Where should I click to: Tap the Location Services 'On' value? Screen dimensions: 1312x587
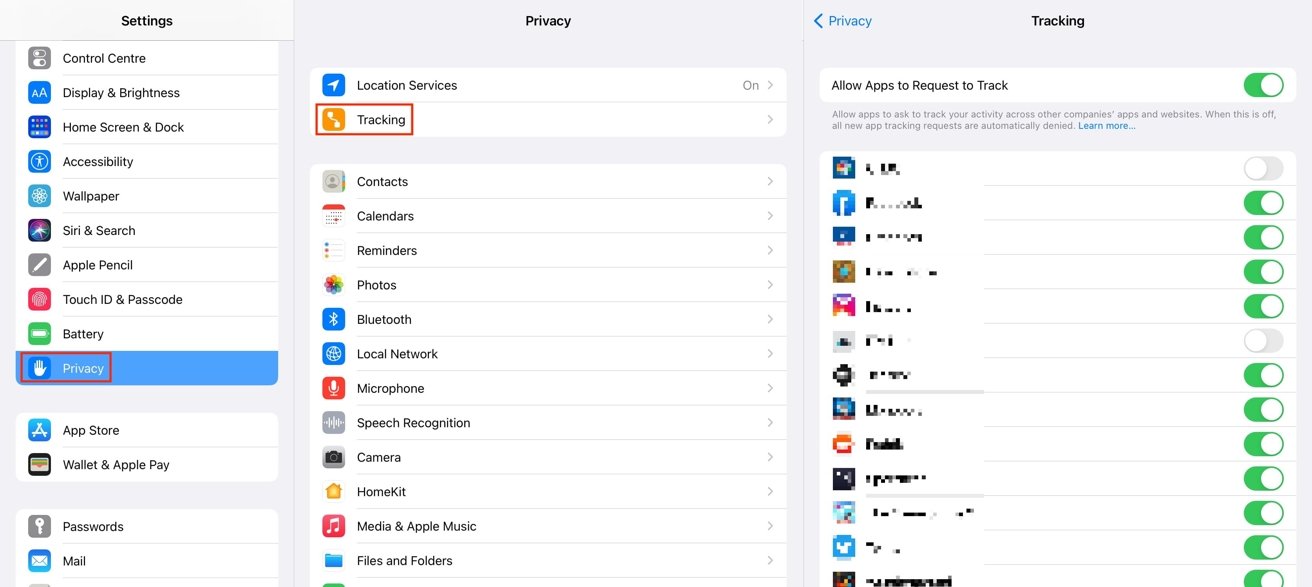click(751, 85)
